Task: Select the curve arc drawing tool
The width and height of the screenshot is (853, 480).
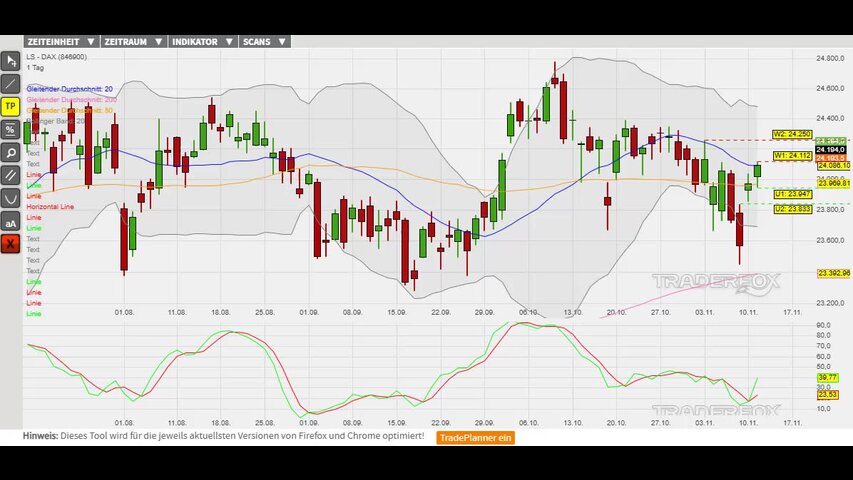Action: click(11, 198)
